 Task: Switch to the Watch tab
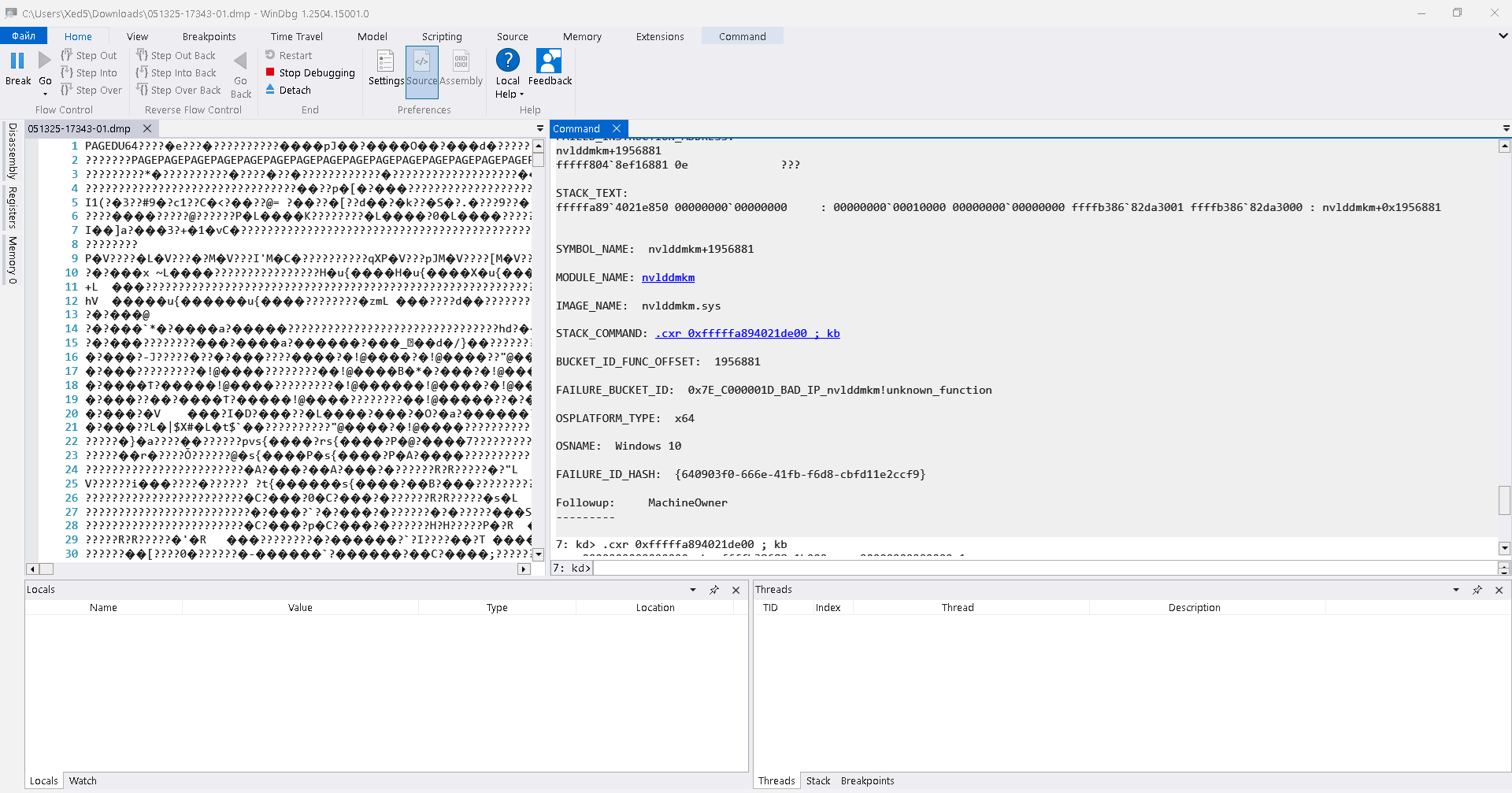coord(83,780)
